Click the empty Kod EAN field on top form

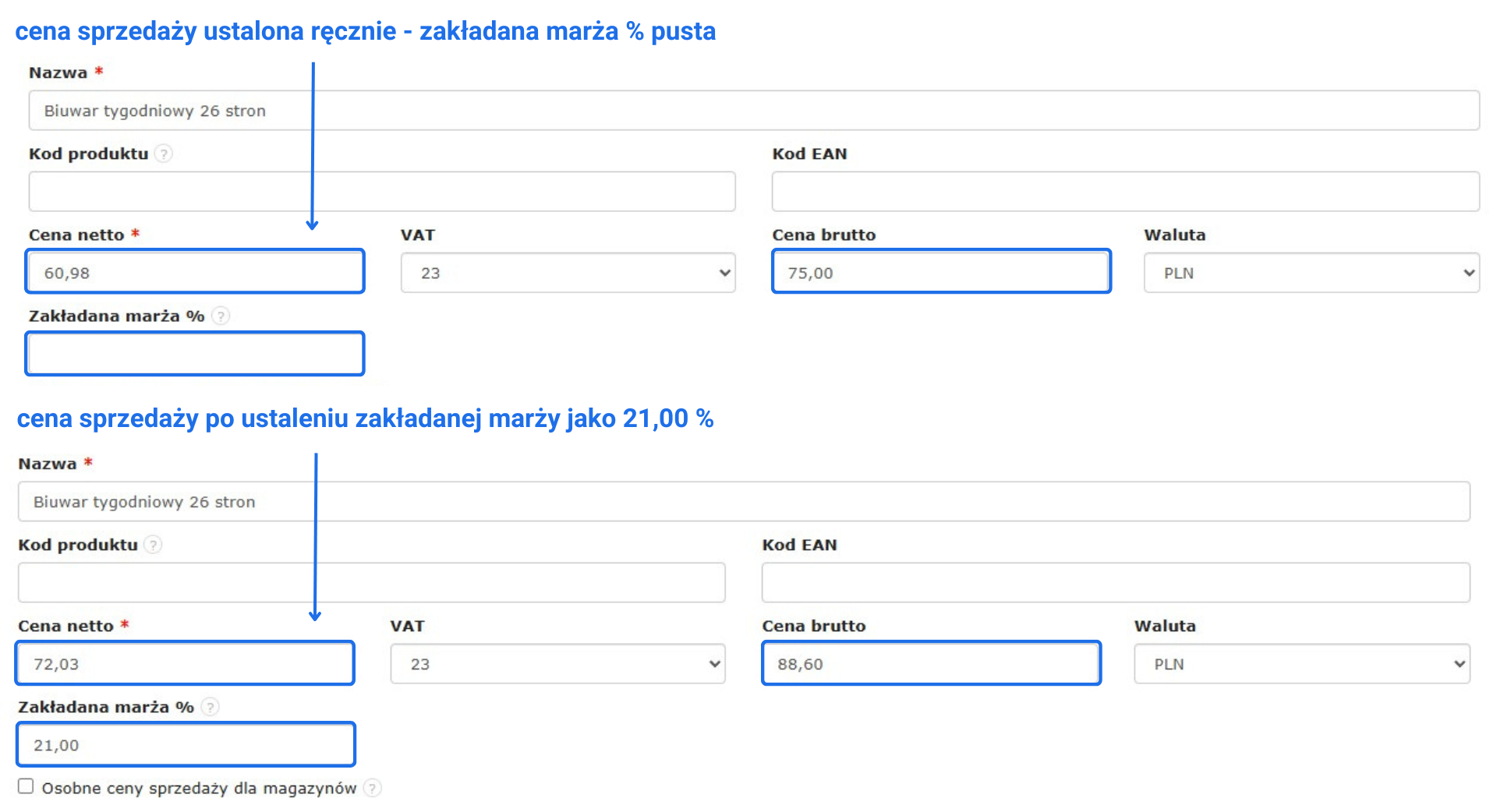1125,191
